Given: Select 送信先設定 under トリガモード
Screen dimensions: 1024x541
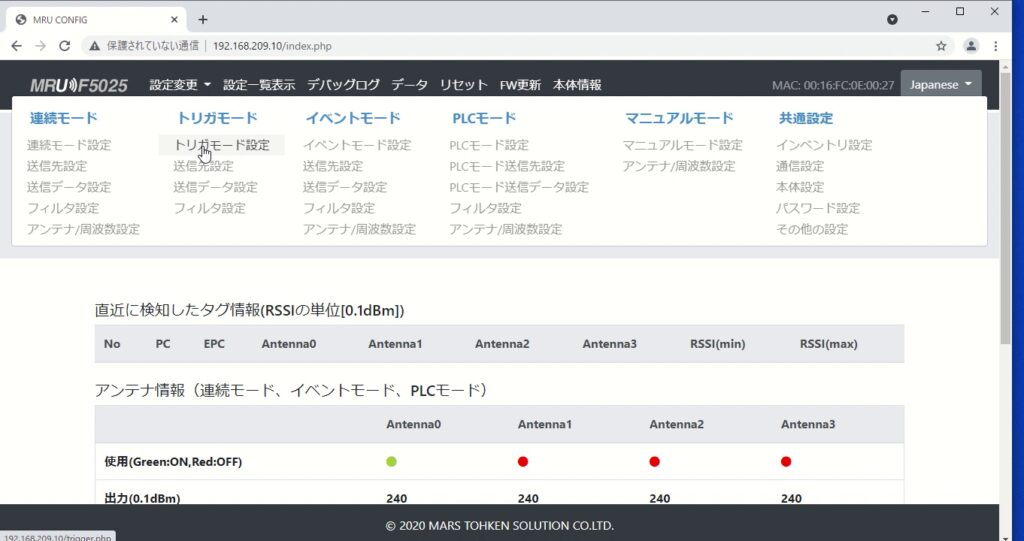Looking at the screenshot, I should point(203,166).
